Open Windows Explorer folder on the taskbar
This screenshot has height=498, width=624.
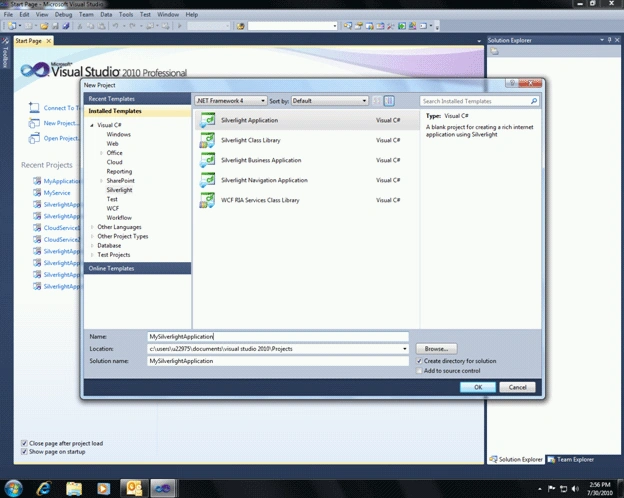[x=74, y=488]
